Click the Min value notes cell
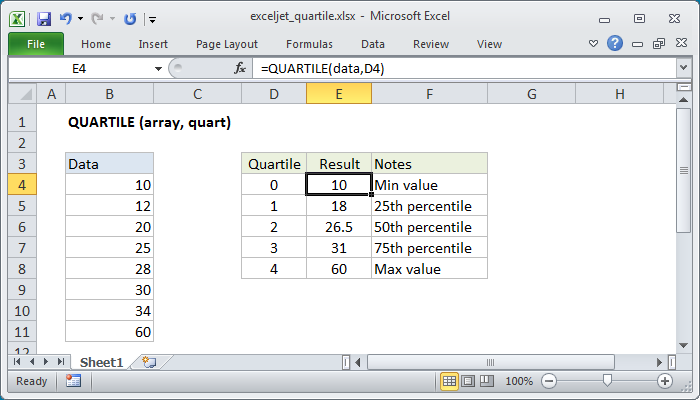 click(429, 185)
